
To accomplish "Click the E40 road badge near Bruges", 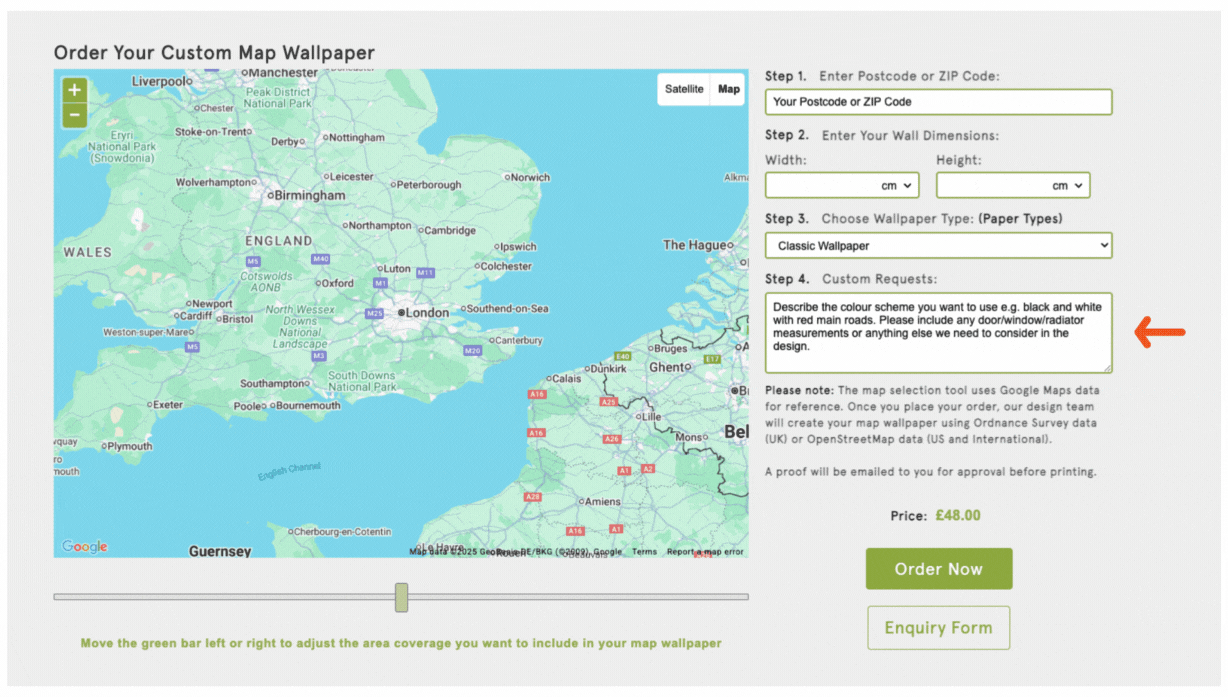I will click(622, 356).
